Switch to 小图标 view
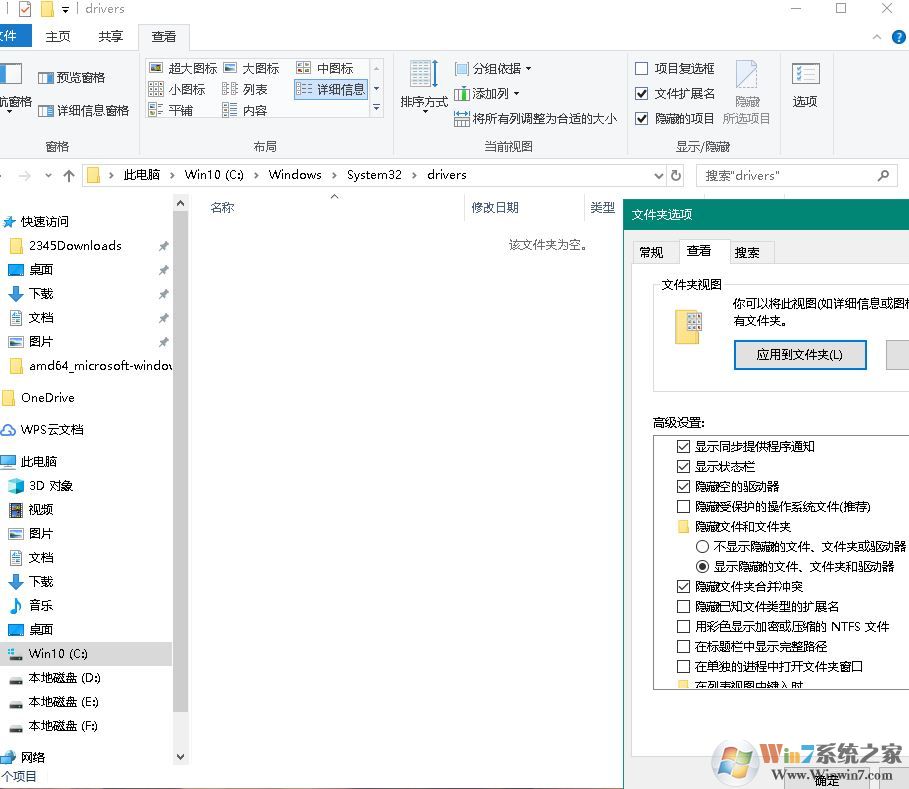Viewport: 909px width, 789px height. click(175, 89)
